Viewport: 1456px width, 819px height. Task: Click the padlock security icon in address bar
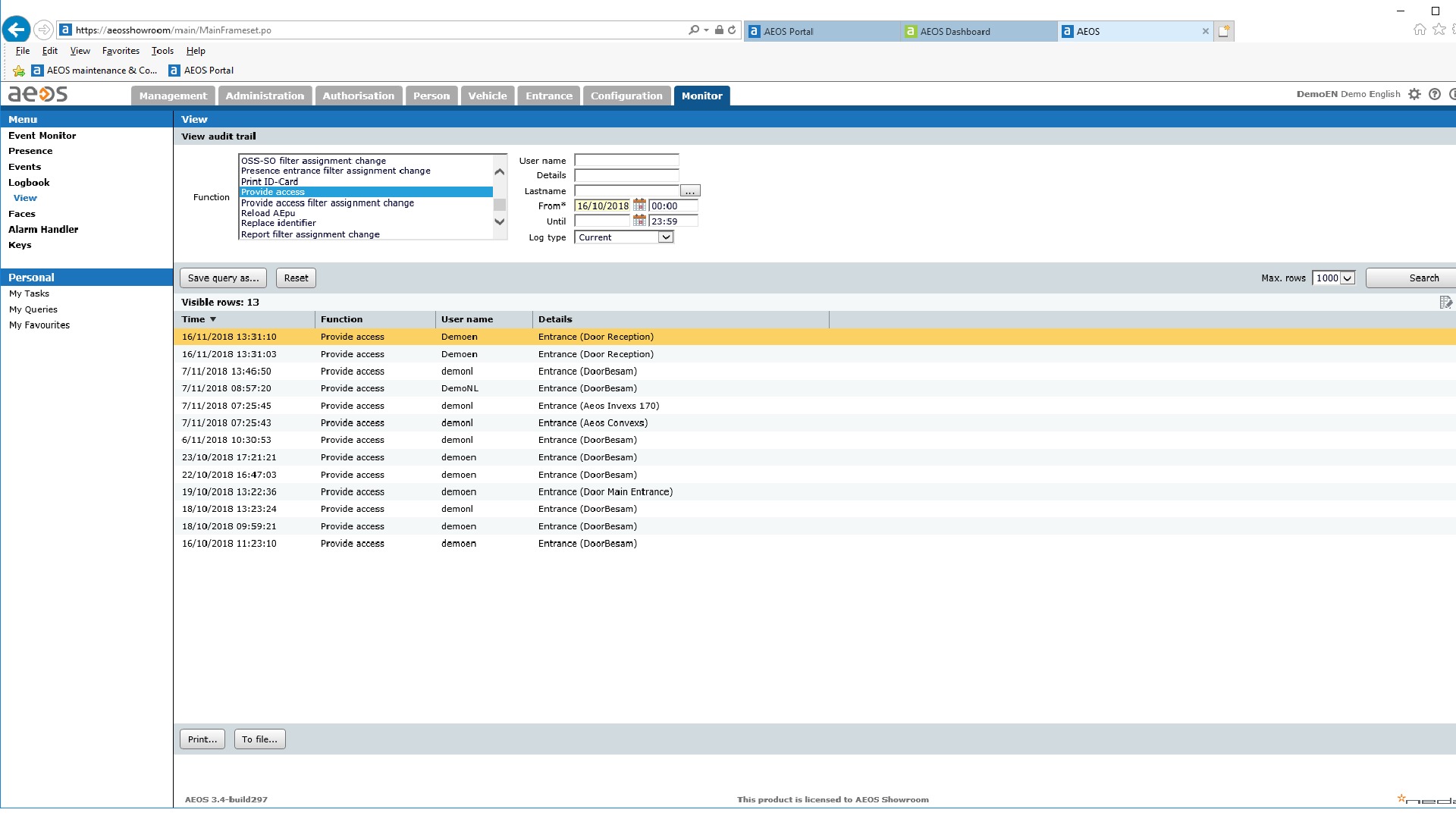(719, 30)
